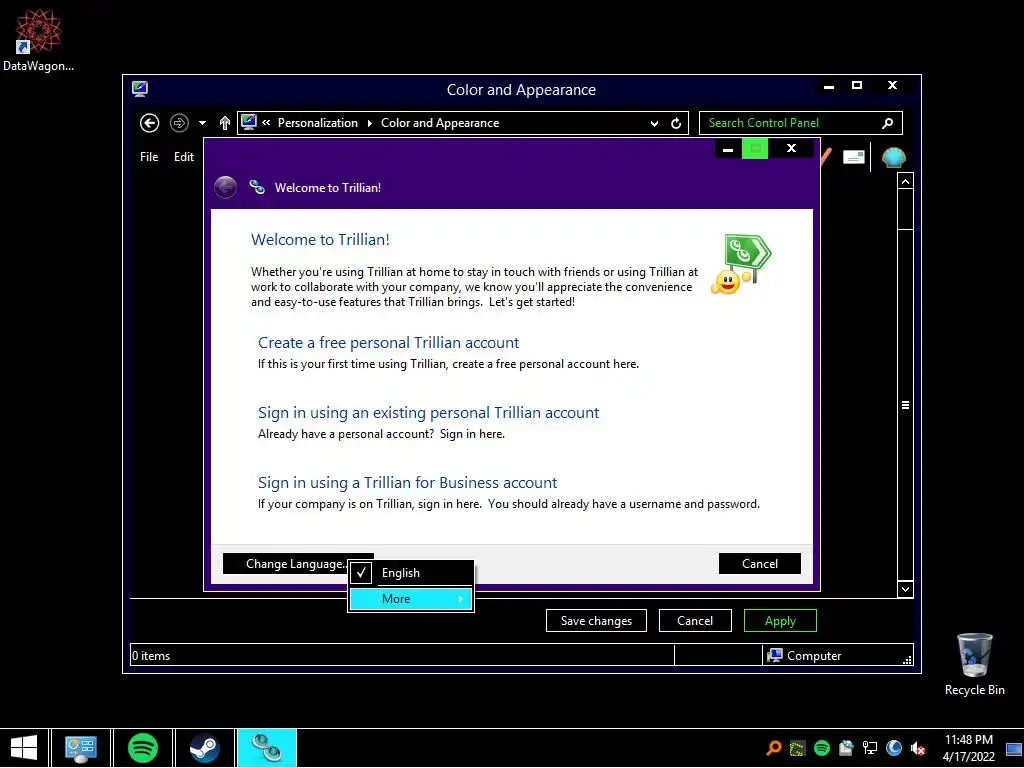The height and width of the screenshot is (768, 1024).
Task: Click the muted volume tray icon
Action: (918, 748)
